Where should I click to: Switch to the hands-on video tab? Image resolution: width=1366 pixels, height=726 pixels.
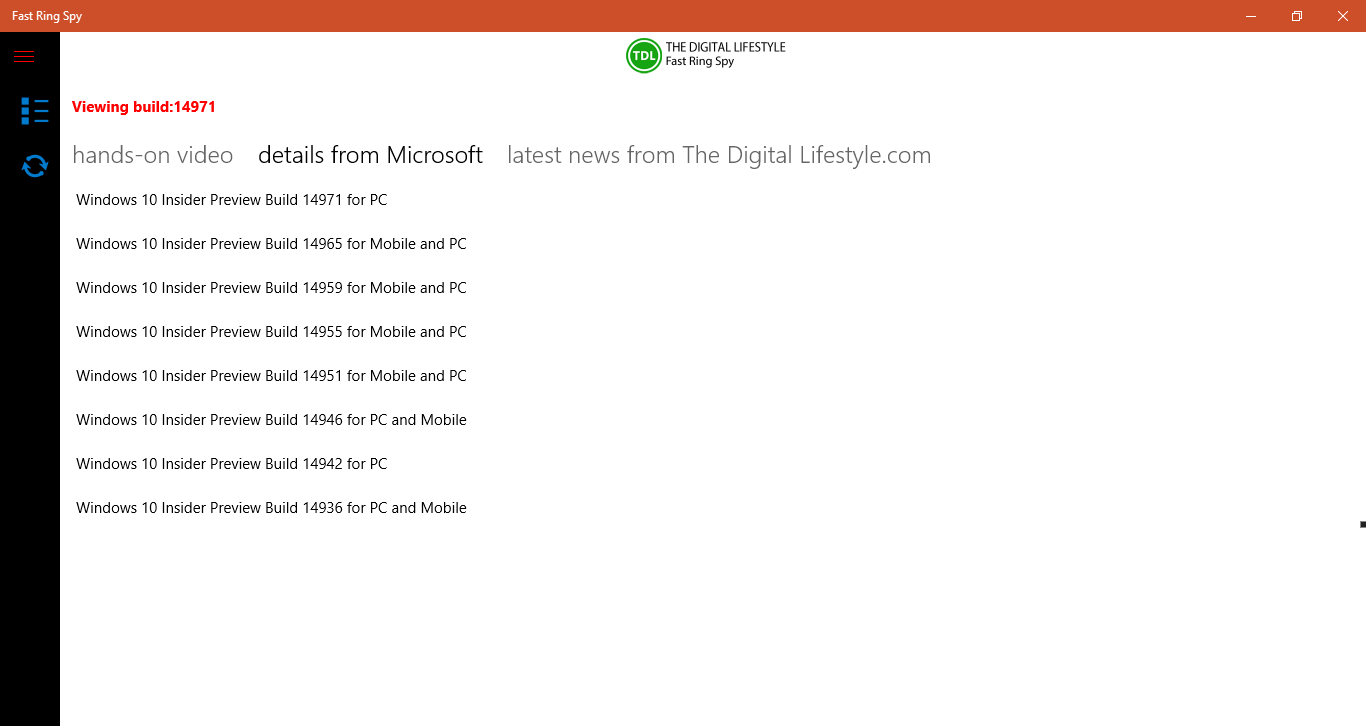[153, 155]
